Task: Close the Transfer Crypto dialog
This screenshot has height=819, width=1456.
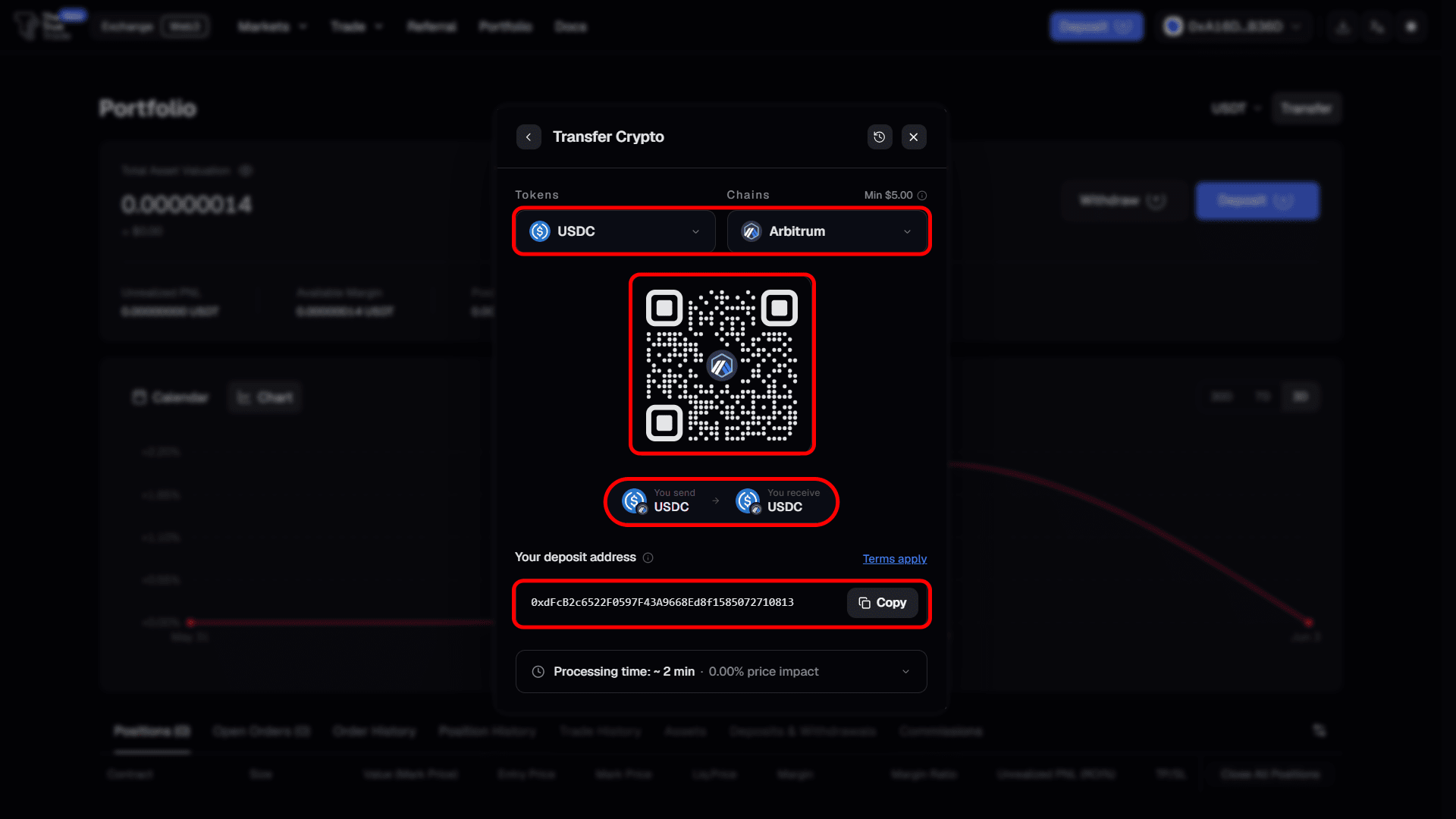Action: 914,137
